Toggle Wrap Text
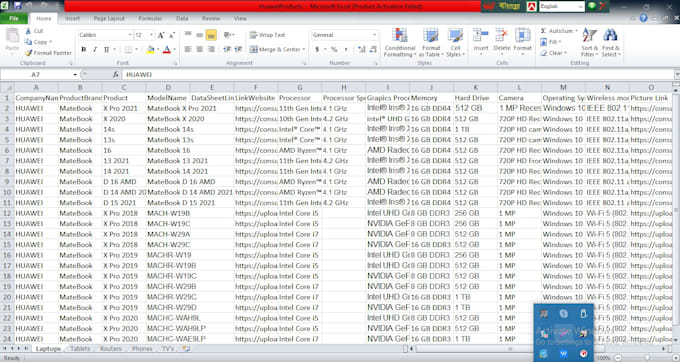Viewport: 680px width, 362px height. [268, 35]
